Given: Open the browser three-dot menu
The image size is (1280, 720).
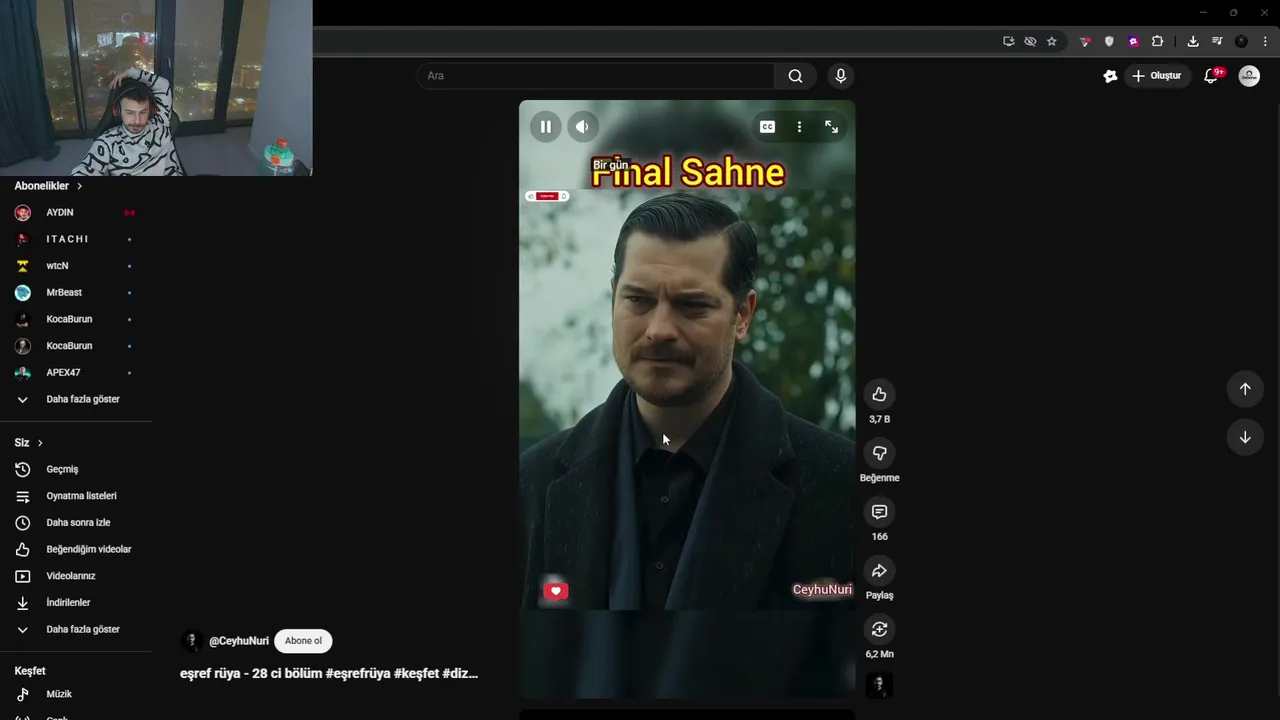Looking at the screenshot, I should [x=1265, y=41].
